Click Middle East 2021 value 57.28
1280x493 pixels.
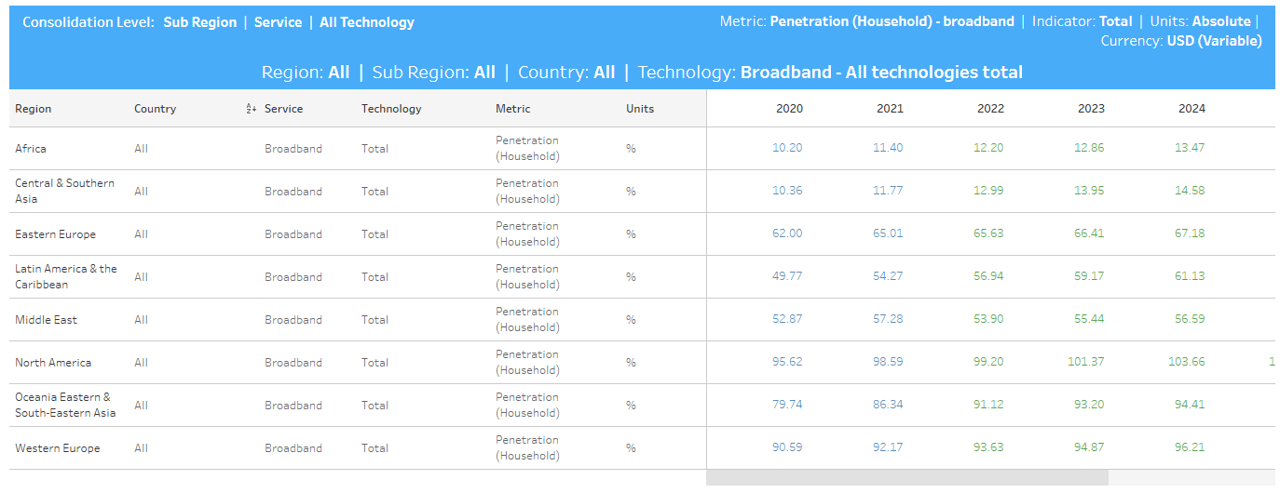point(888,319)
